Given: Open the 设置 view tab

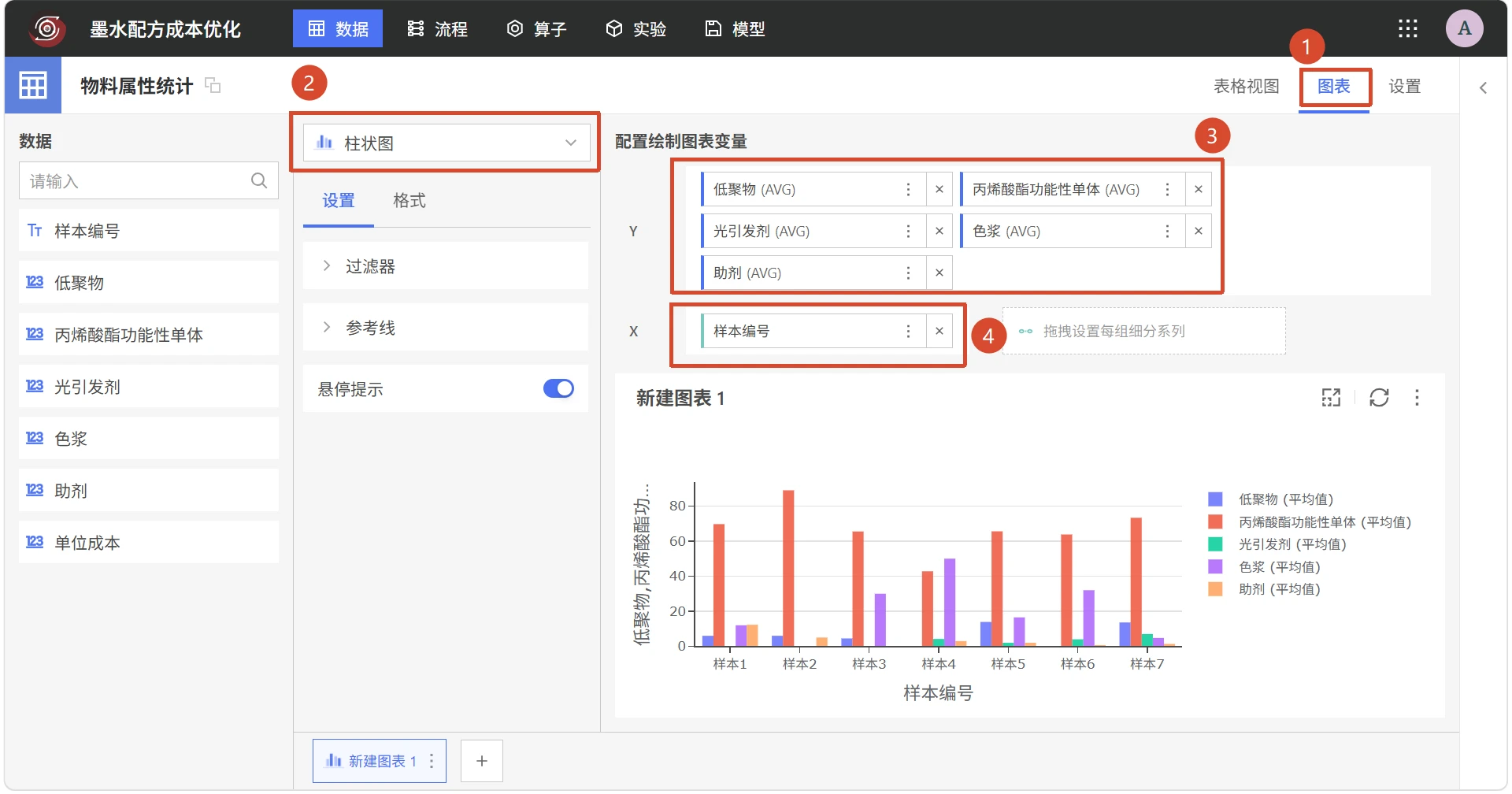Looking at the screenshot, I should [1404, 87].
